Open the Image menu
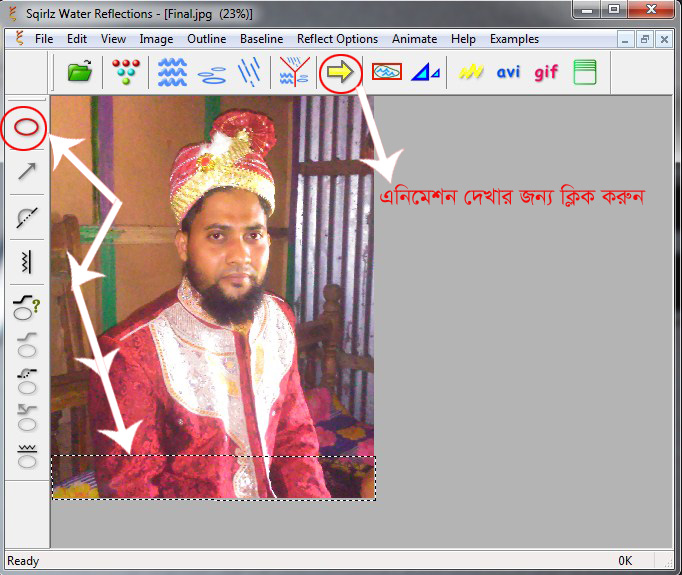The width and height of the screenshot is (682, 575). pos(156,39)
